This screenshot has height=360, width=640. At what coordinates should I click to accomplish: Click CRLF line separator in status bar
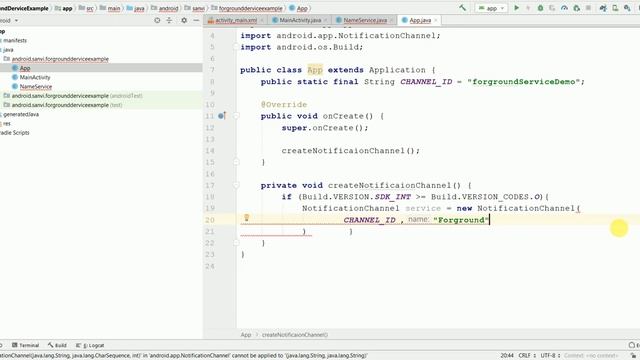coord(527,356)
